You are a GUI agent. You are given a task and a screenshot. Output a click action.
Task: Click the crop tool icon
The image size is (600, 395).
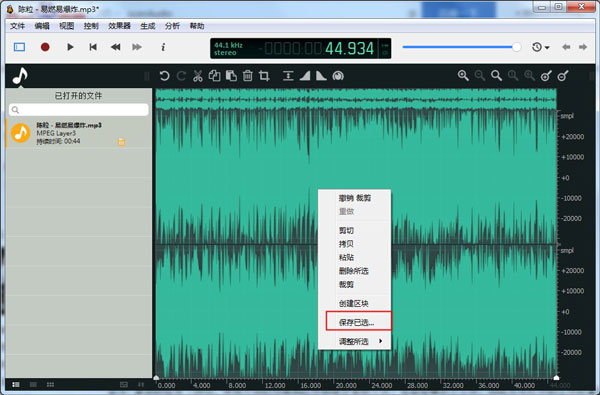click(264, 76)
